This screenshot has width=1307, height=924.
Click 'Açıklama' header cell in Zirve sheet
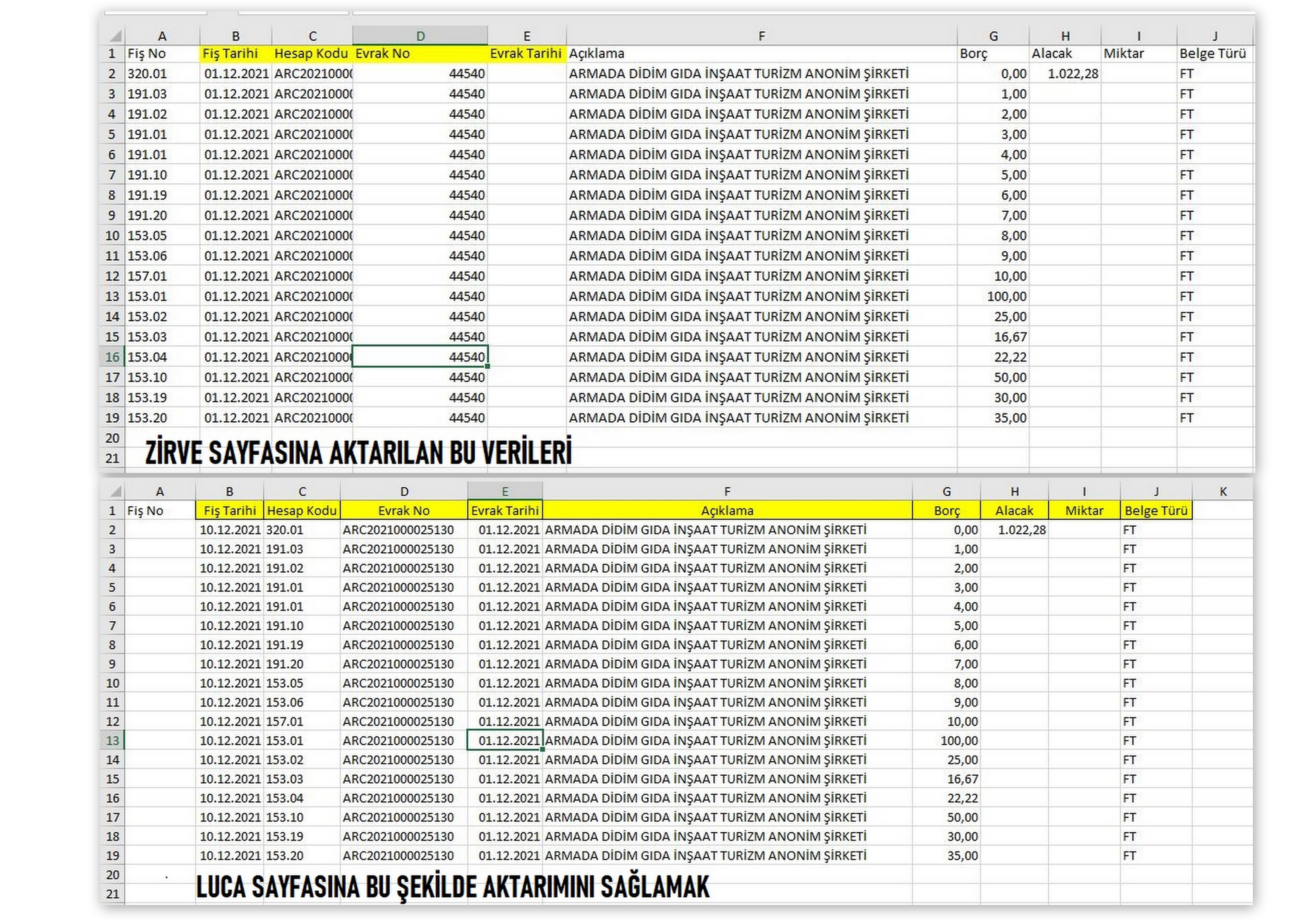(x=762, y=54)
